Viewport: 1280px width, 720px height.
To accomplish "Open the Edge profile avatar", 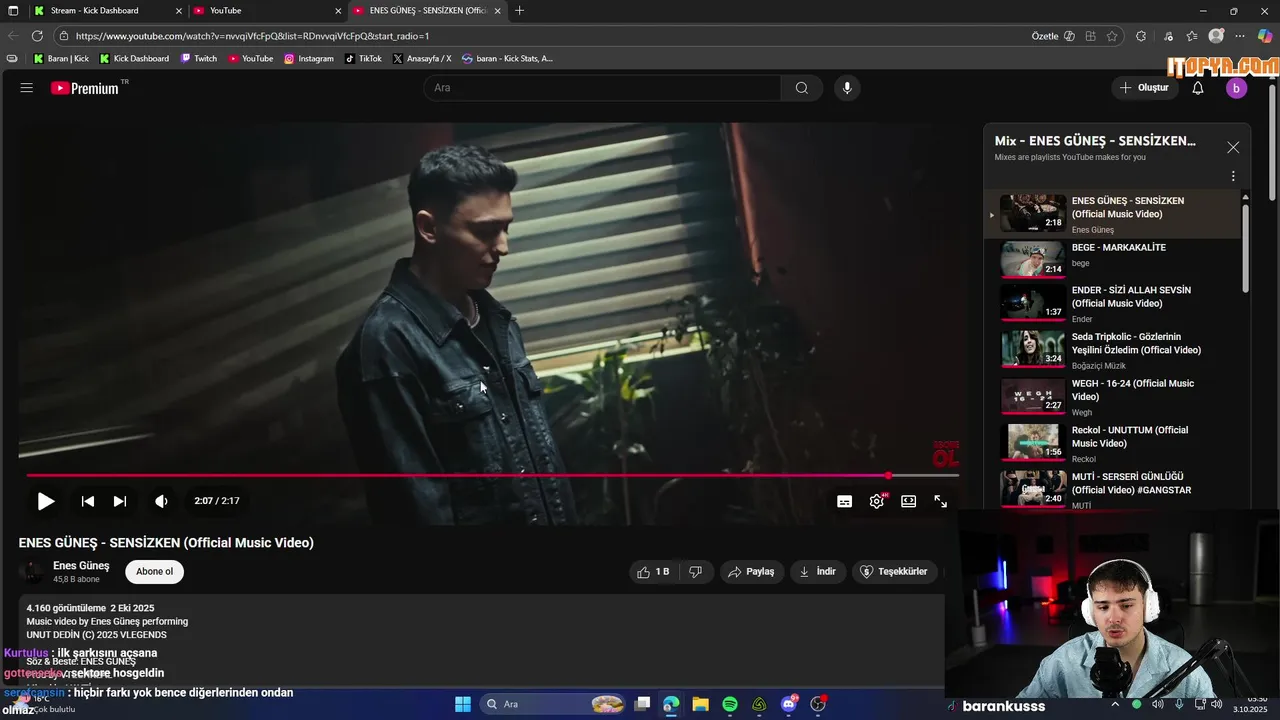I will click(x=1216, y=36).
